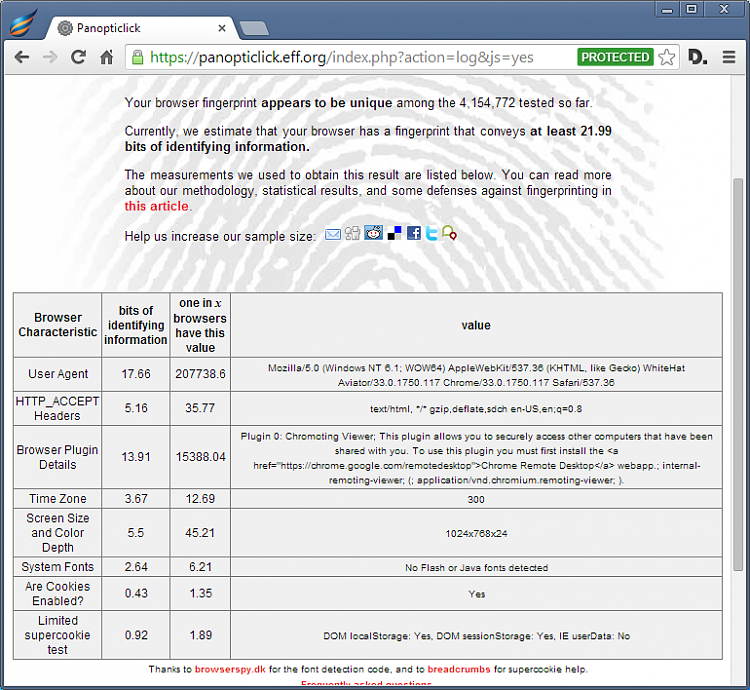
Task: Open the Disconnect 'D.' extension icon
Action: 697,57
